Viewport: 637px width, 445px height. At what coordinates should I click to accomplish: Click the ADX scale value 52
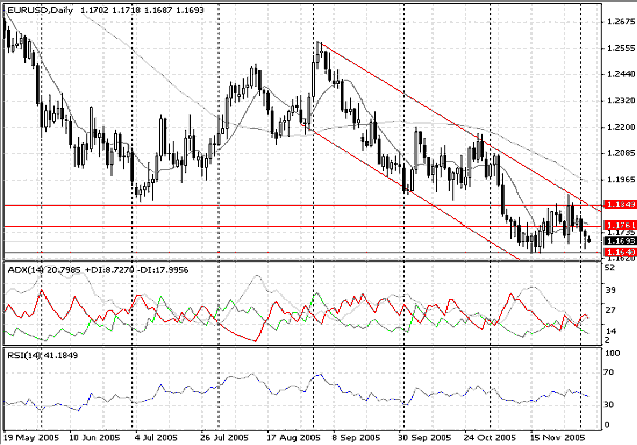tap(610, 267)
